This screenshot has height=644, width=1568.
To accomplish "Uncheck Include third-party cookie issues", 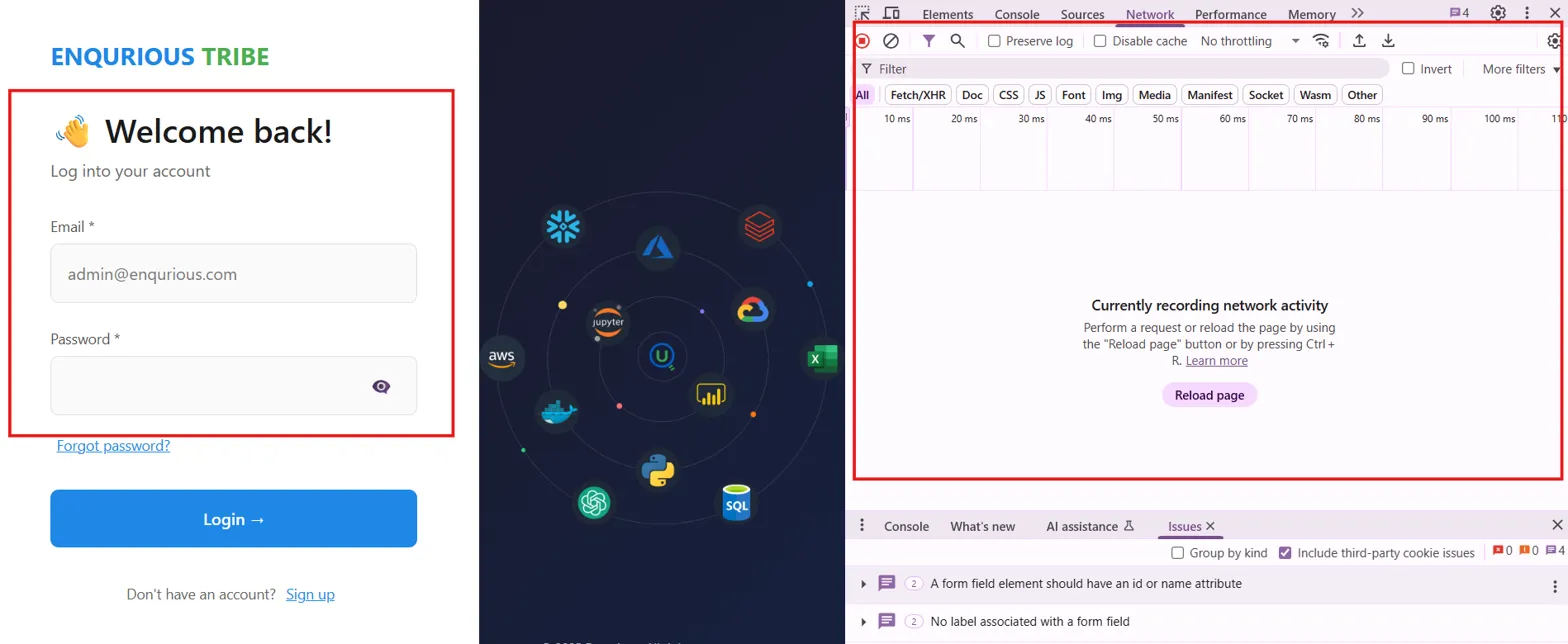I will click(1285, 553).
